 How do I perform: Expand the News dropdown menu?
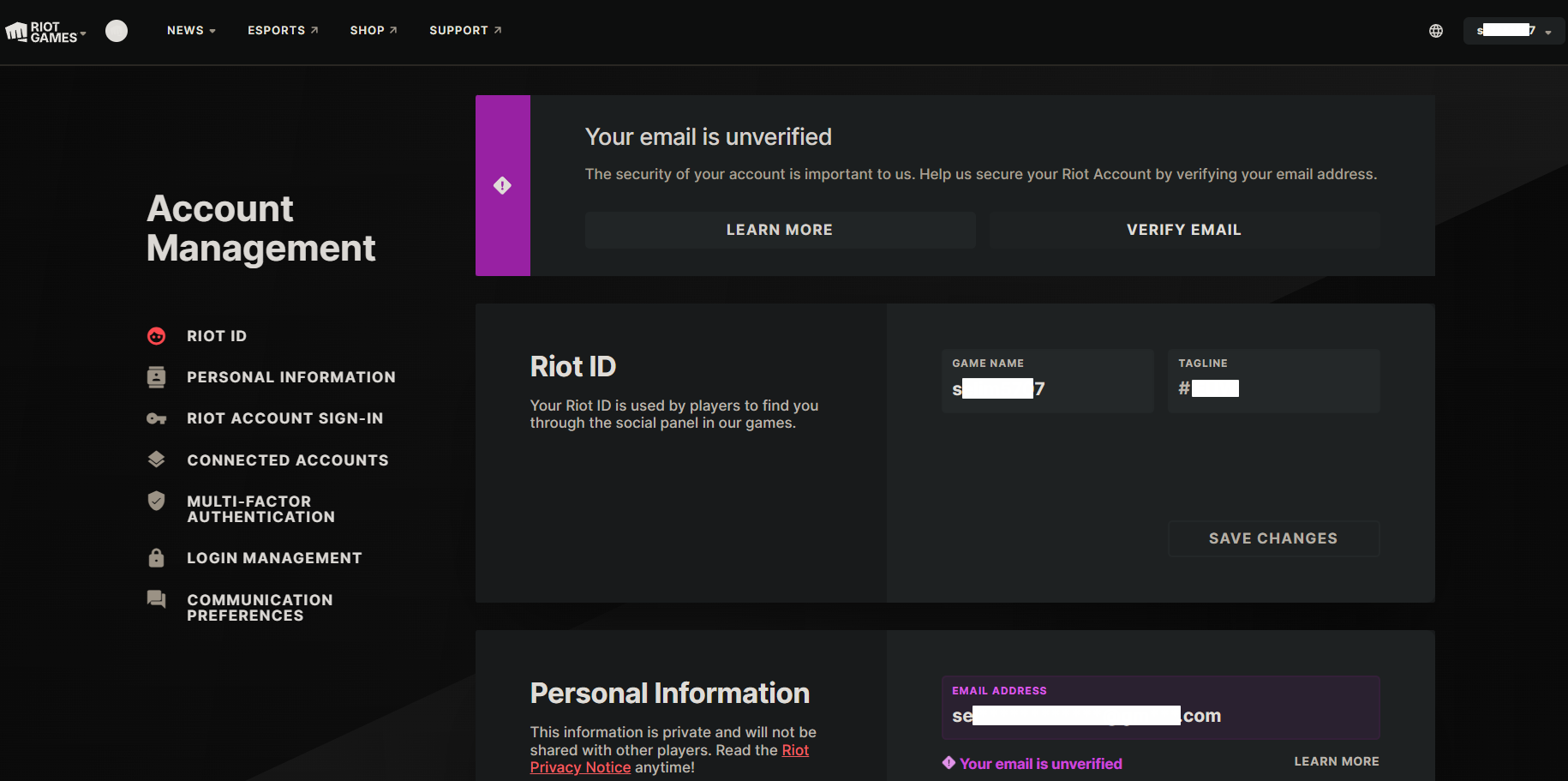[x=191, y=31]
